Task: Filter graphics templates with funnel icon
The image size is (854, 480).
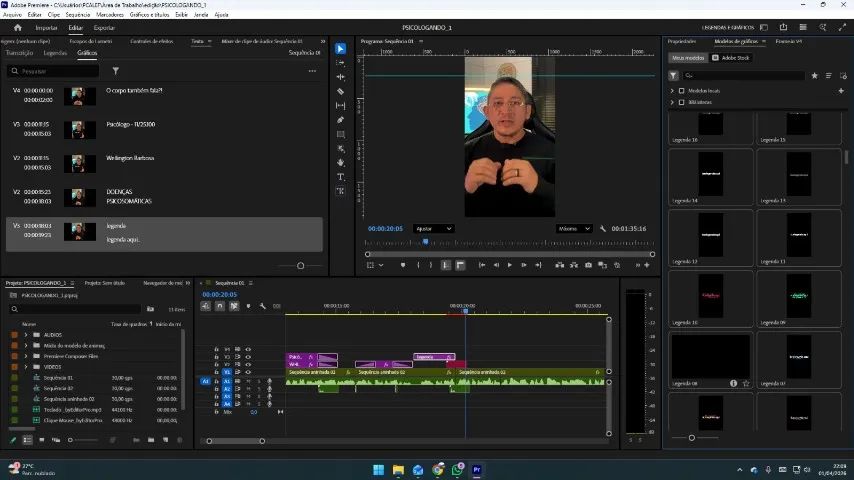Action: pyautogui.click(x=673, y=76)
